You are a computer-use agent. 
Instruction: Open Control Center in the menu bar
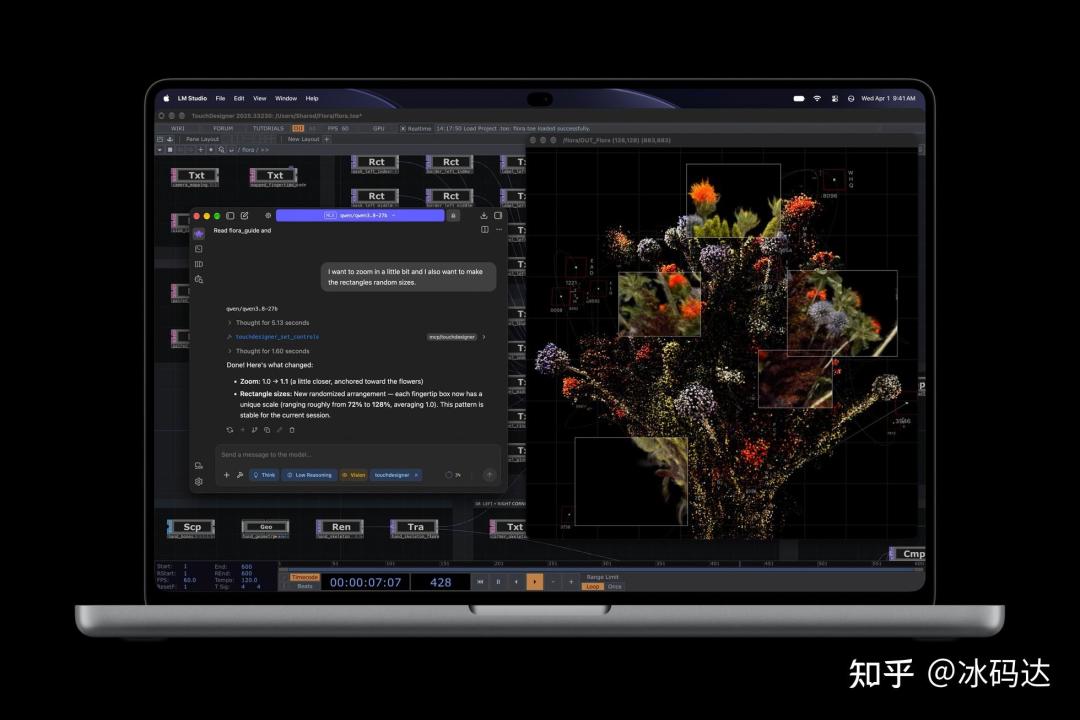tap(834, 99)
